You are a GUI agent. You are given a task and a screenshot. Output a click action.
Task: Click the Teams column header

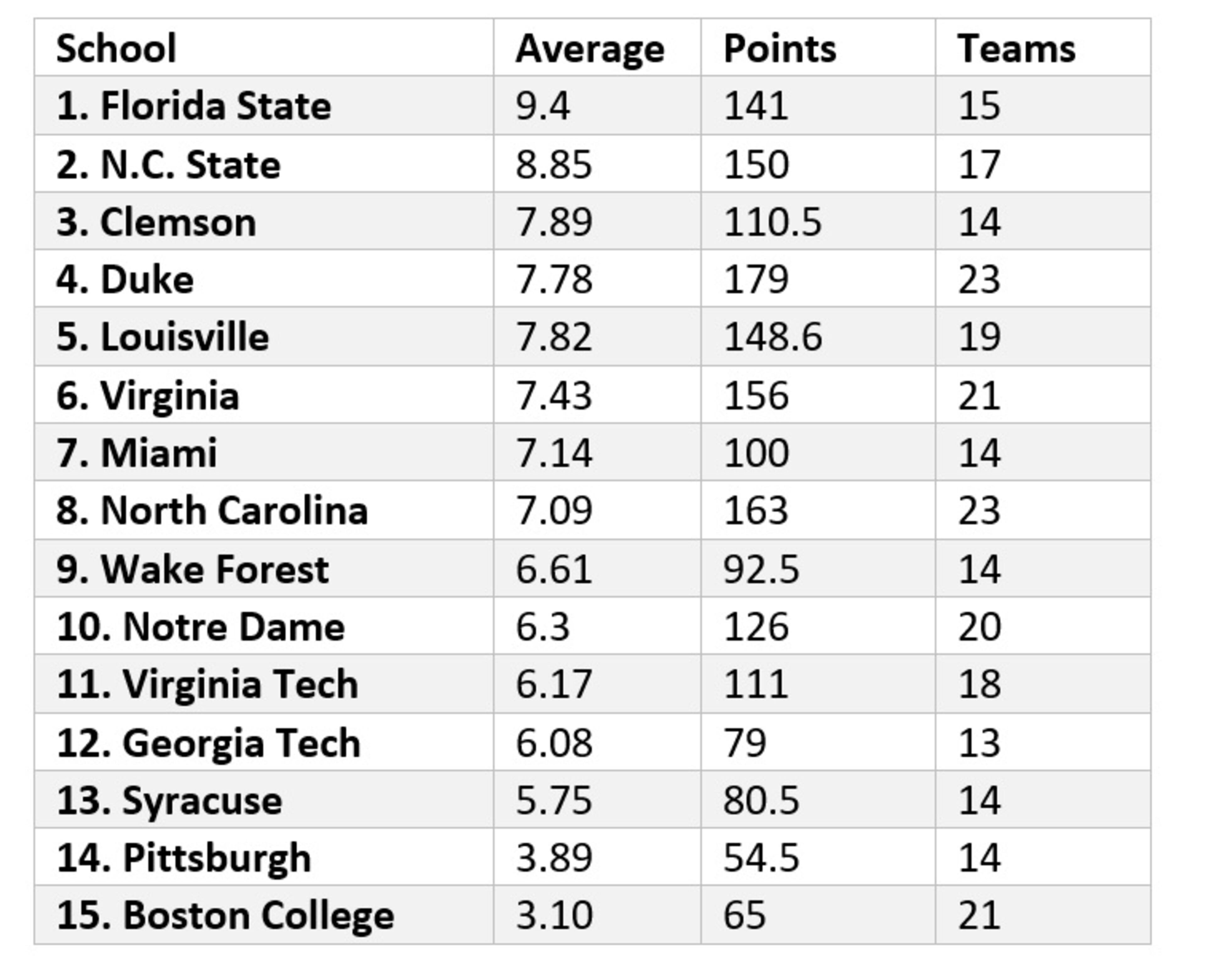click(x=1016, y=49)
